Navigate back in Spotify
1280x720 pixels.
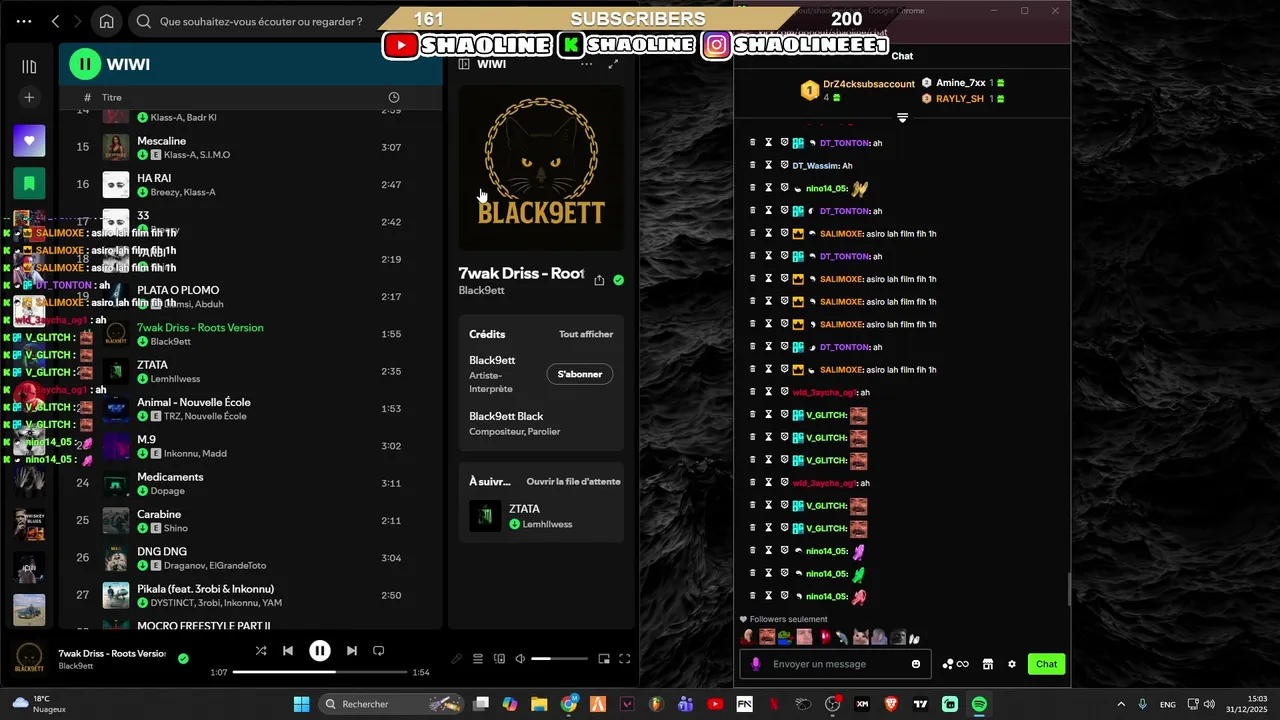56,21
